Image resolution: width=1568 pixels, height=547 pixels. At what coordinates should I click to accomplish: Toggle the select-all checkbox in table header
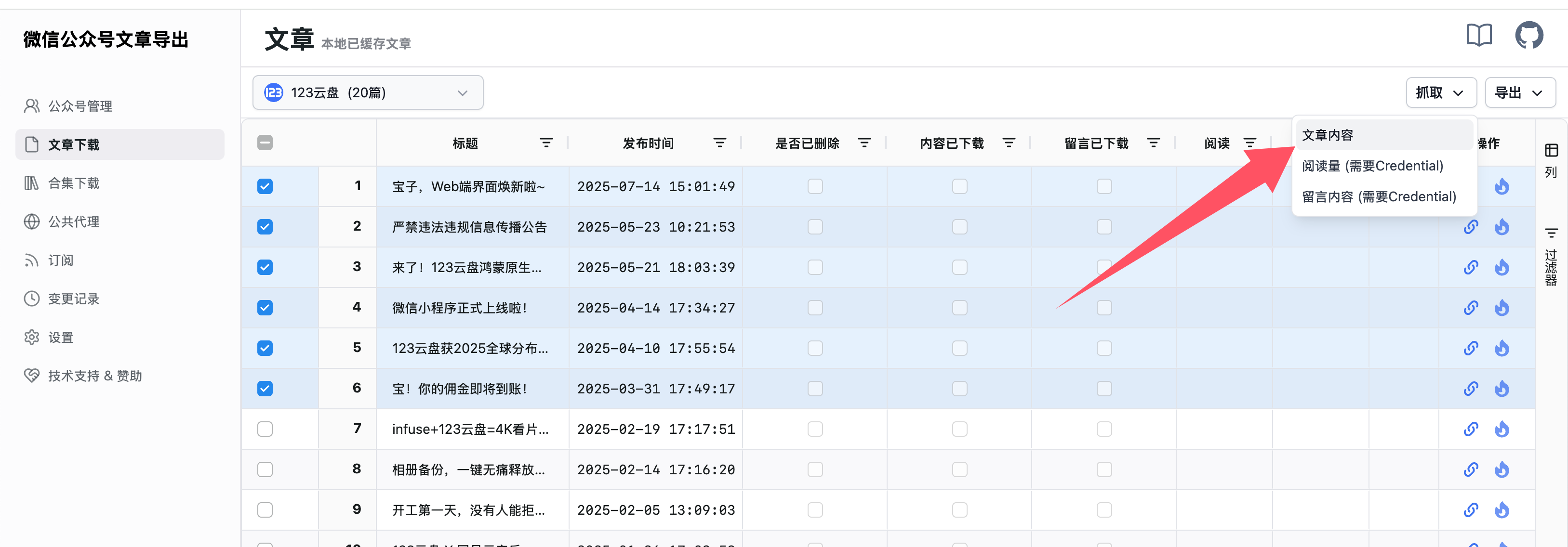click(265, 142)
